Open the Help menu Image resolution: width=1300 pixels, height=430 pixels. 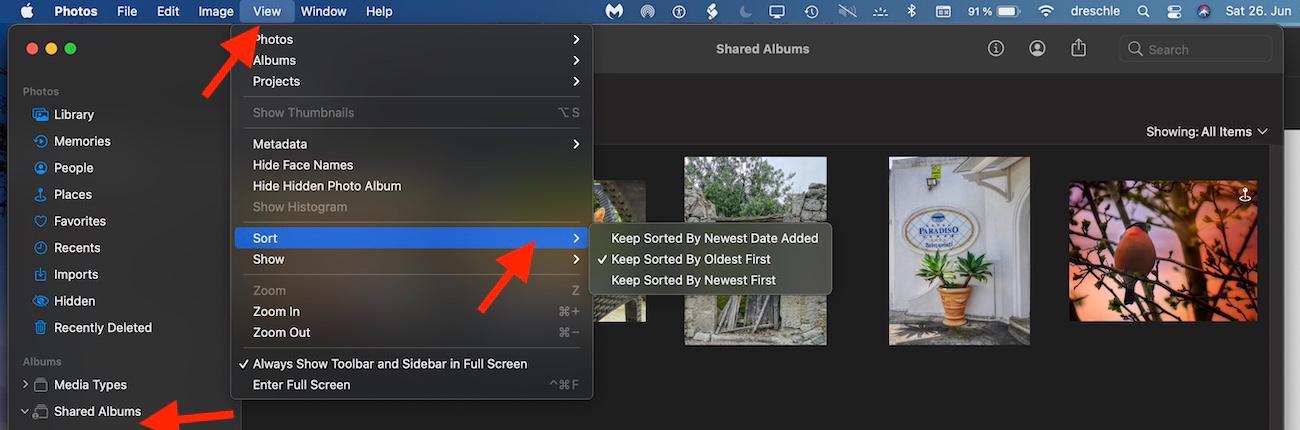(x=379, y=11)
